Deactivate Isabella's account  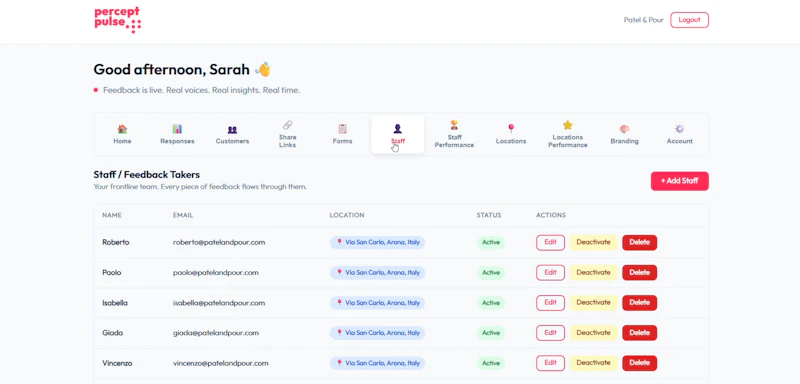point(593,303)
